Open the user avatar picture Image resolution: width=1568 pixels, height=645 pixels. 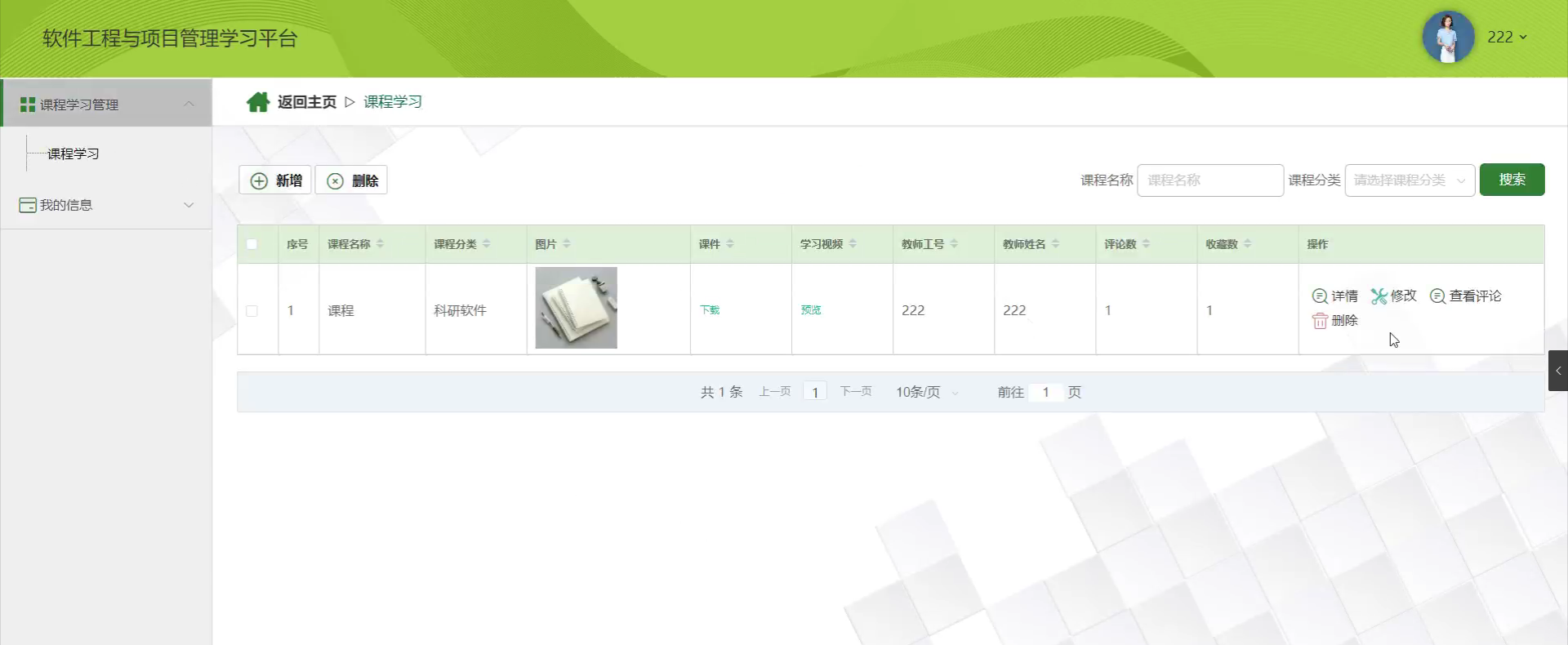[x=1448, y=37]
